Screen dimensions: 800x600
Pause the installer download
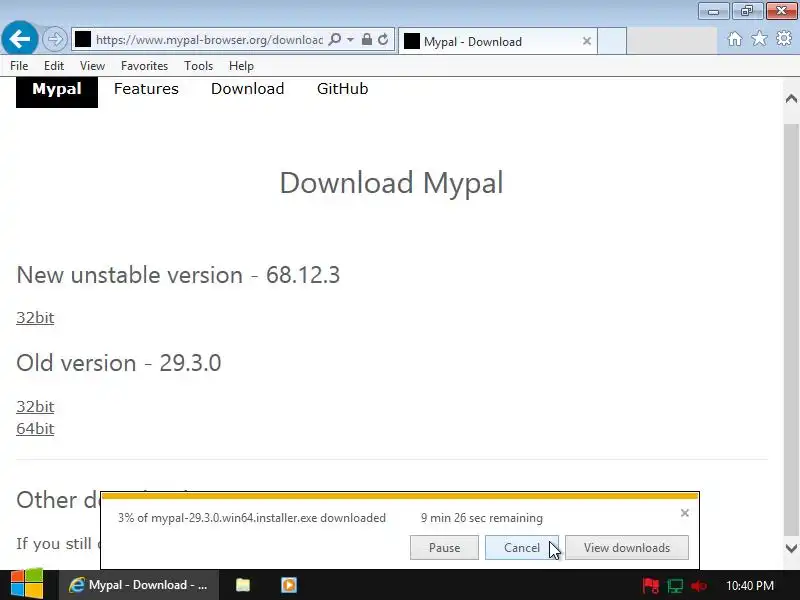(x=444, y=547)
